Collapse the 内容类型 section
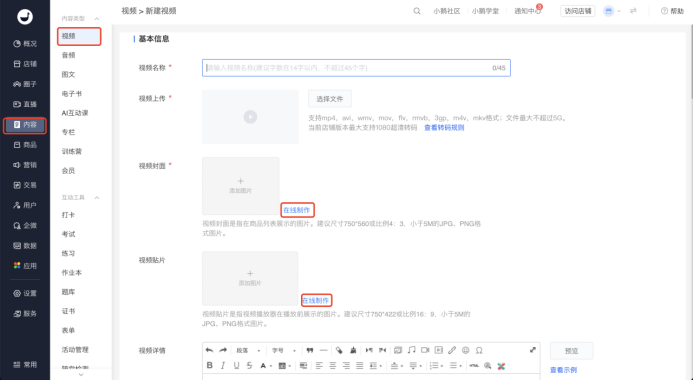 point(97,19)
